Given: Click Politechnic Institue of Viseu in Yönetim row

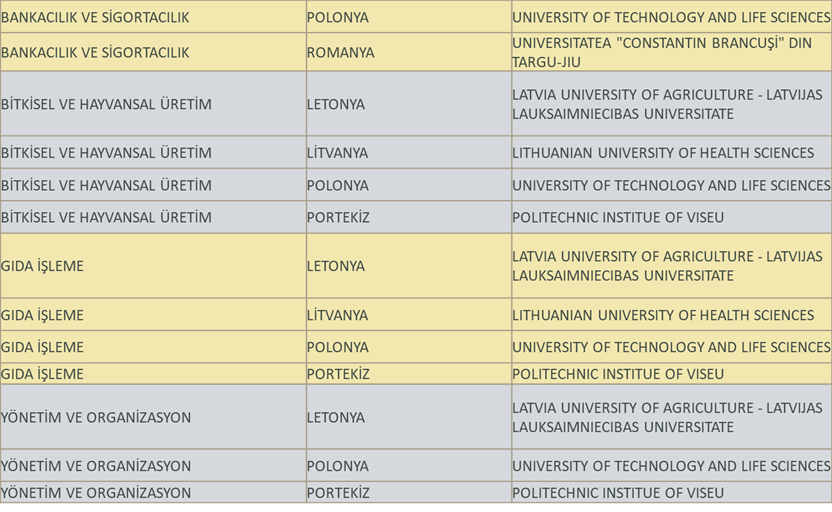Looking at the screenshot, I should [x=618, y=493].
